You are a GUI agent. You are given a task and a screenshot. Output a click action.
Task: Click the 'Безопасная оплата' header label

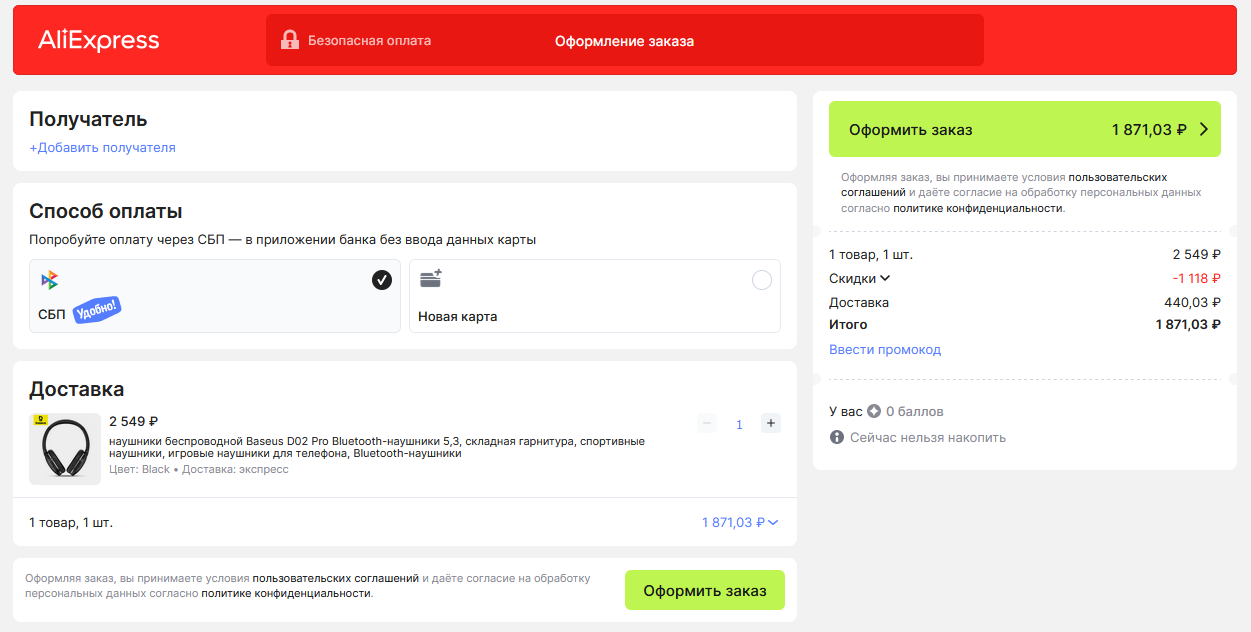coord(369,41)
